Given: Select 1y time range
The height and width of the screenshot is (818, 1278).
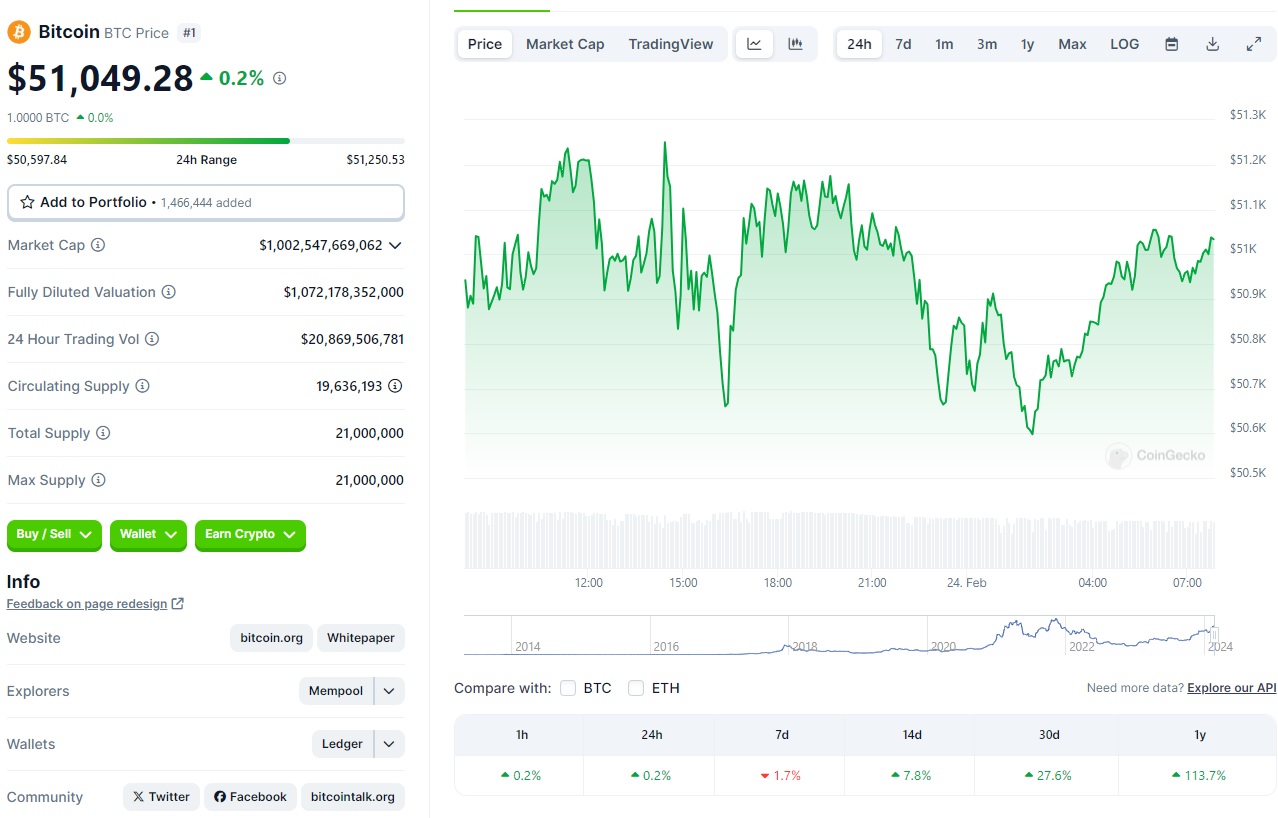Looking at the screenshot, I should point(1027,44).
